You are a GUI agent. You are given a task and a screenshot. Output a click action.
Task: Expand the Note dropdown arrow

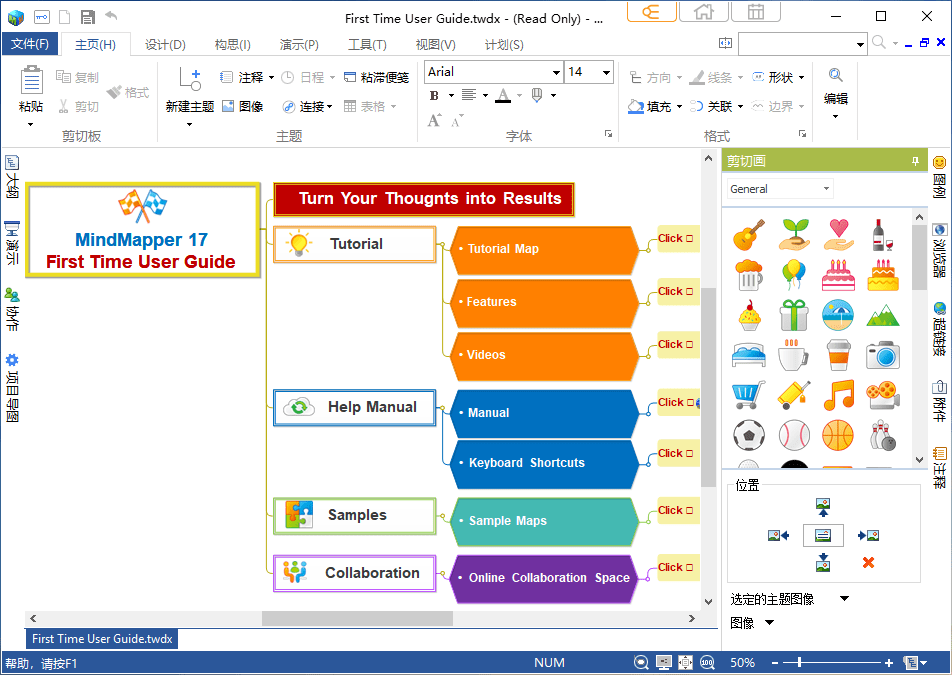tap(271, 78)
